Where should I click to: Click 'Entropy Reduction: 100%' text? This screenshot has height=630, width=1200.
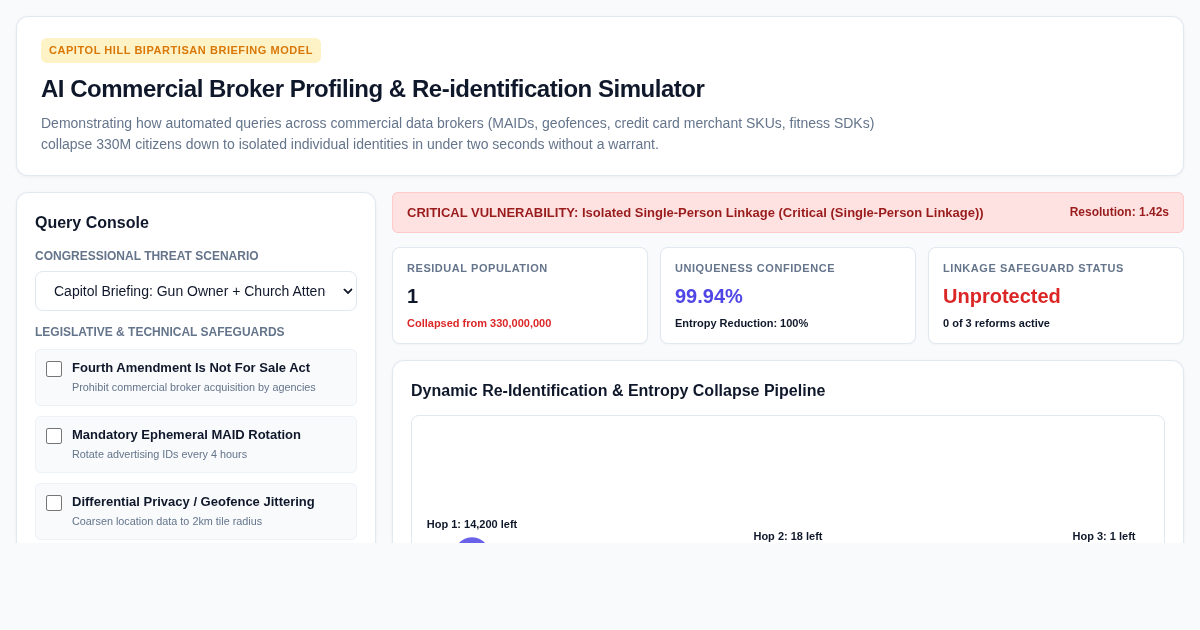(741, 323)
